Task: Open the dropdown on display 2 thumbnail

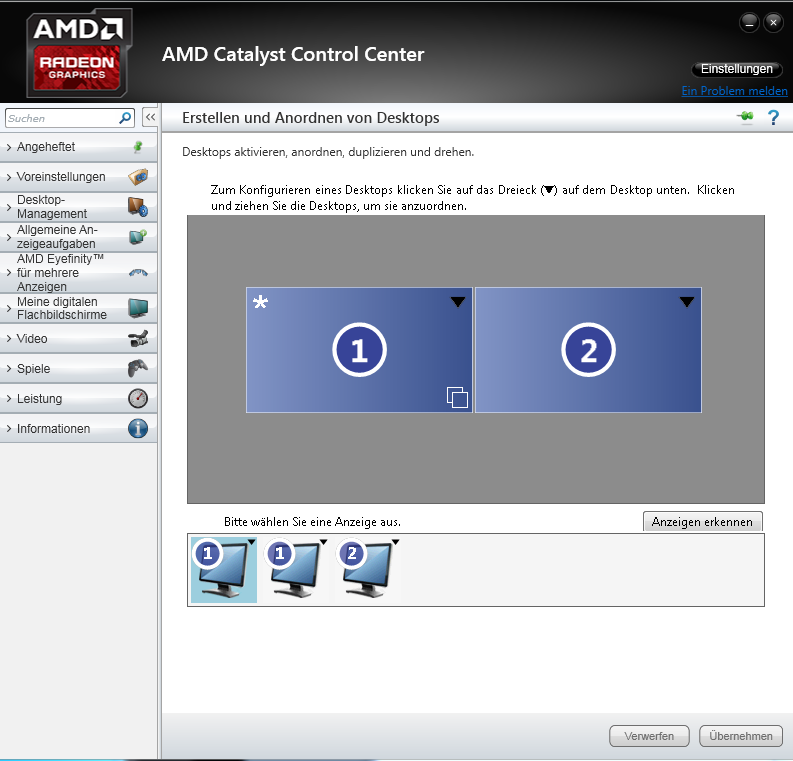Action: pos(395,542)
